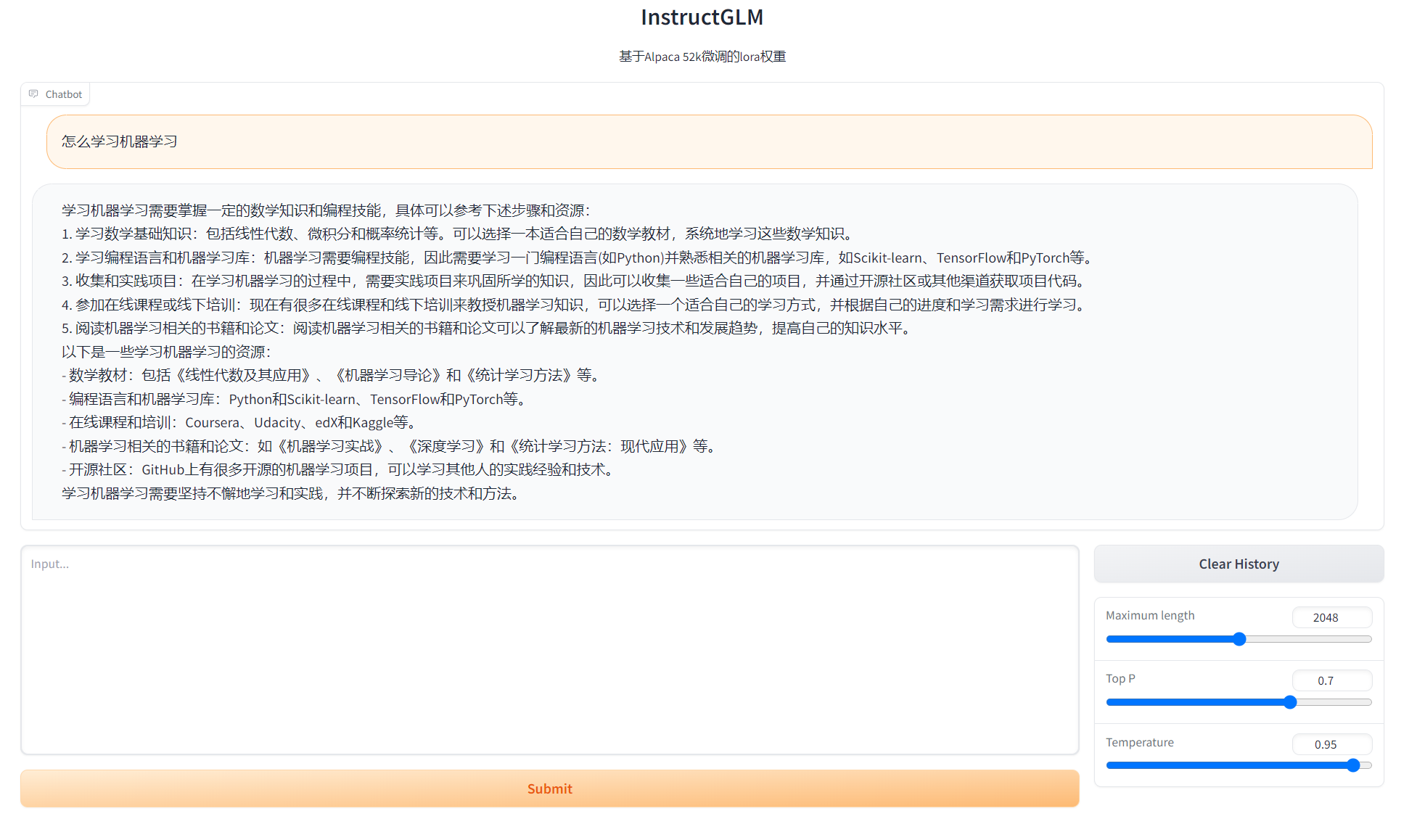
Task: Click the InstructGLM page title
Action: click(x=702, y=17)
